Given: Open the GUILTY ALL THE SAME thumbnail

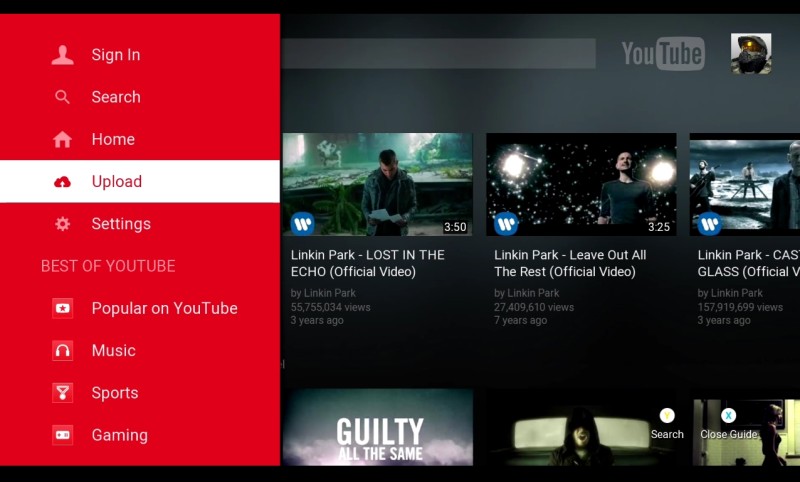Looking at the screenshot, I should [x=378, y=427].
